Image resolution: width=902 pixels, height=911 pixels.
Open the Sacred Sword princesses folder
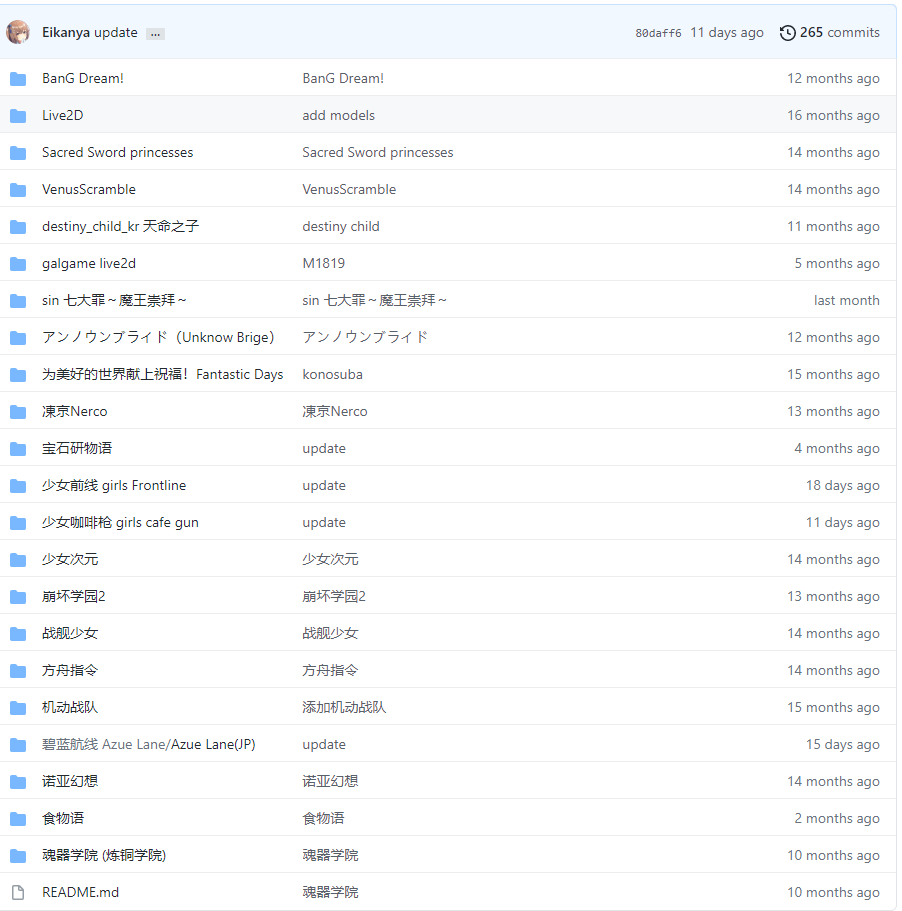tap(117, 153)
